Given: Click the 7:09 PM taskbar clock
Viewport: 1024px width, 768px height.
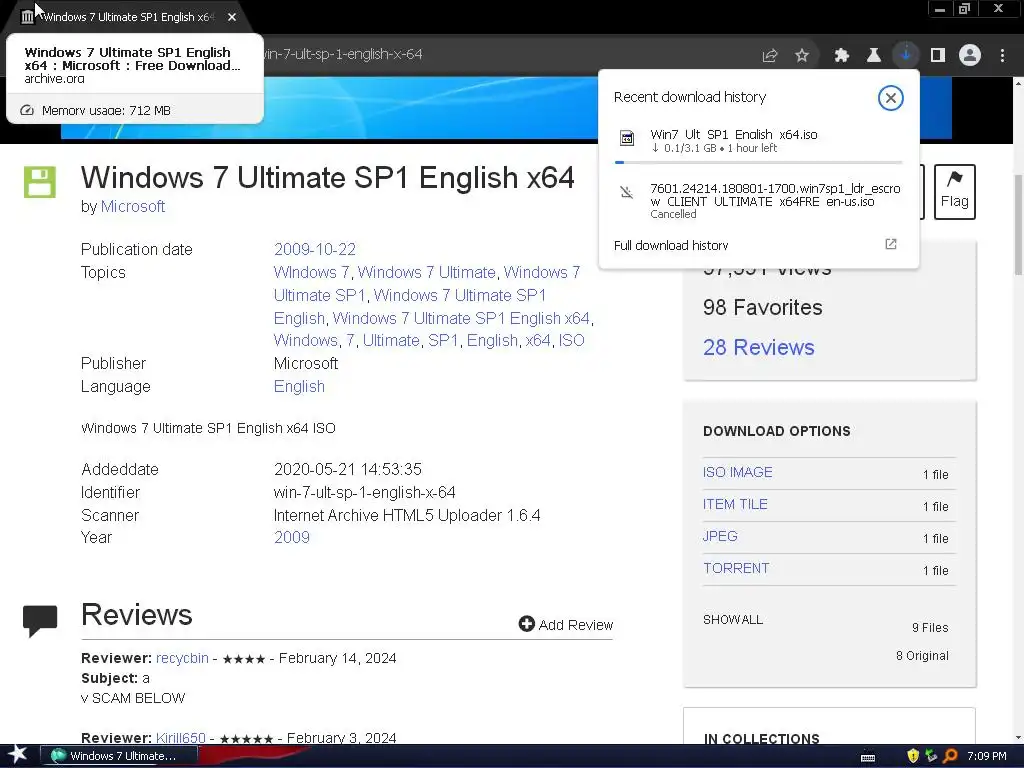Looking at the screenshot, I should (987, 756).
